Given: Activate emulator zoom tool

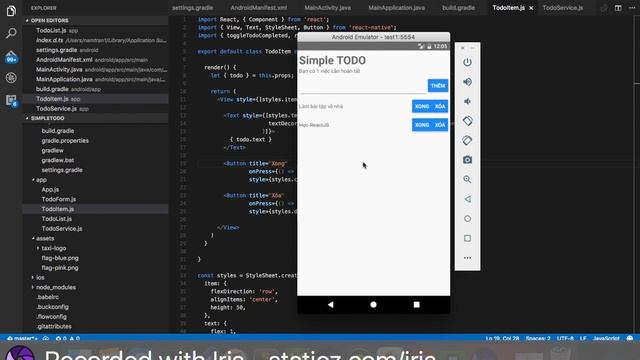Looking at the screenshot, I should 467,180.
